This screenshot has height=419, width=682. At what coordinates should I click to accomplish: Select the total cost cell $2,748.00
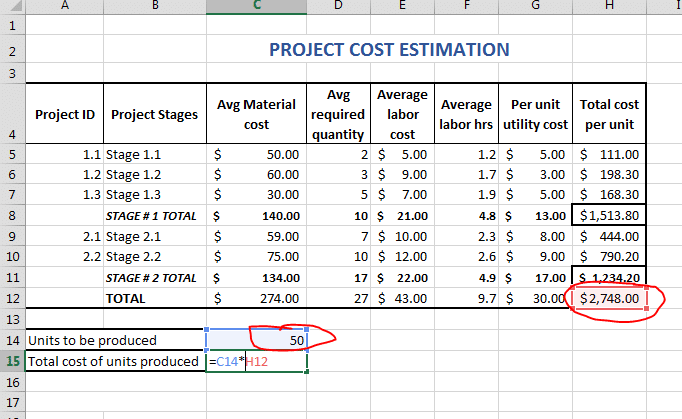click(x=609, y=298)
